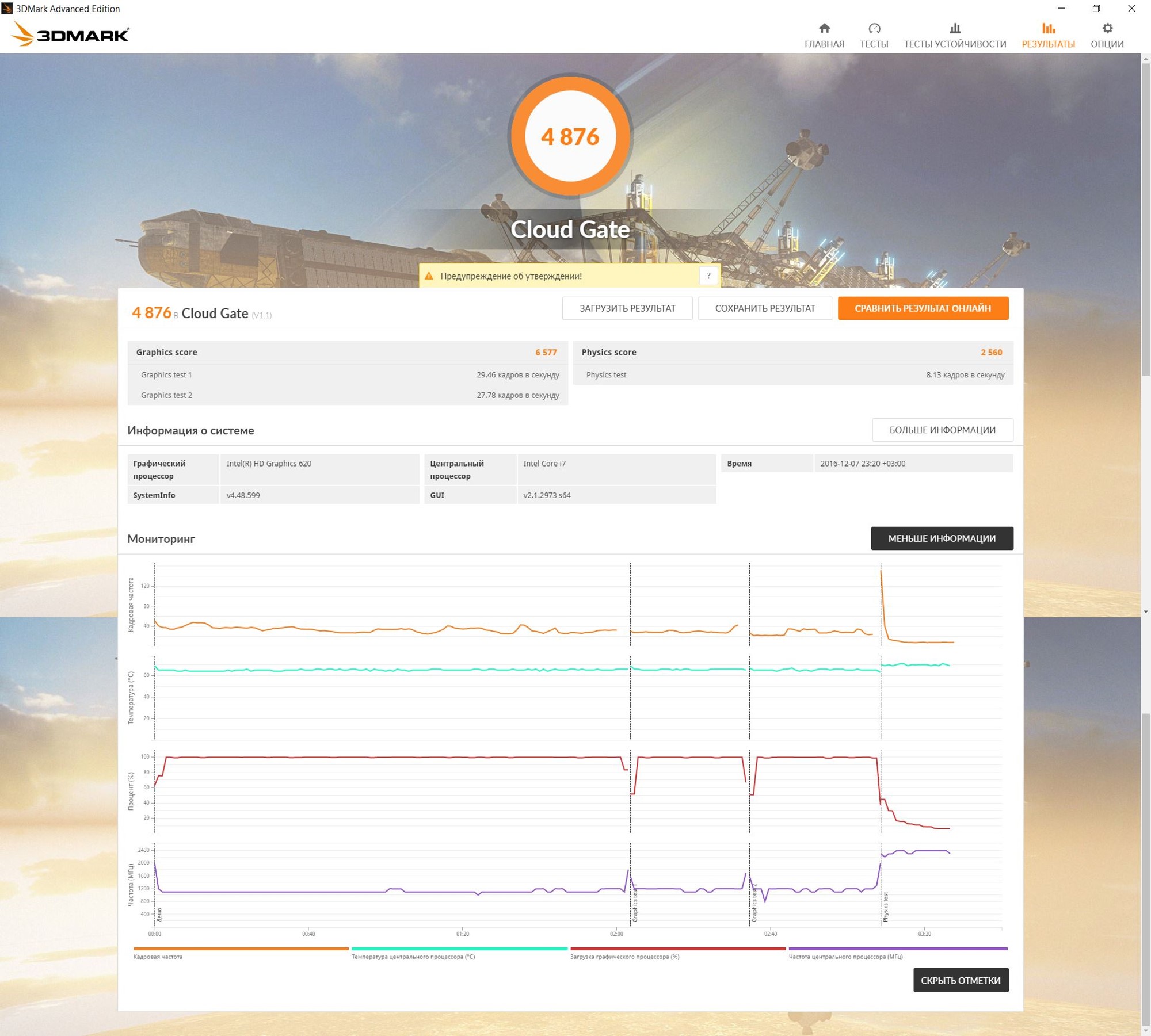Screen dimensions: 1151x1036
Task: Click the stress tests bar chart icon
Action: (955, 28)
